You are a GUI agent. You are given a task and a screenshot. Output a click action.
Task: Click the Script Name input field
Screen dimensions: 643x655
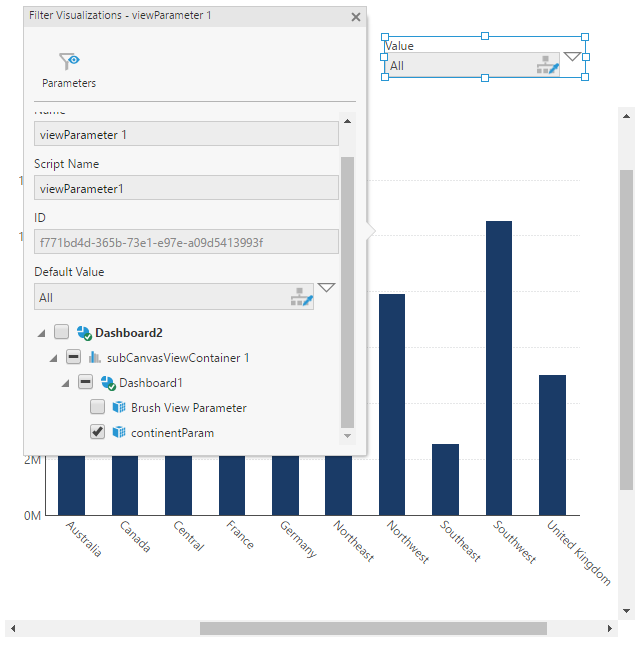[x=186, y=188]
